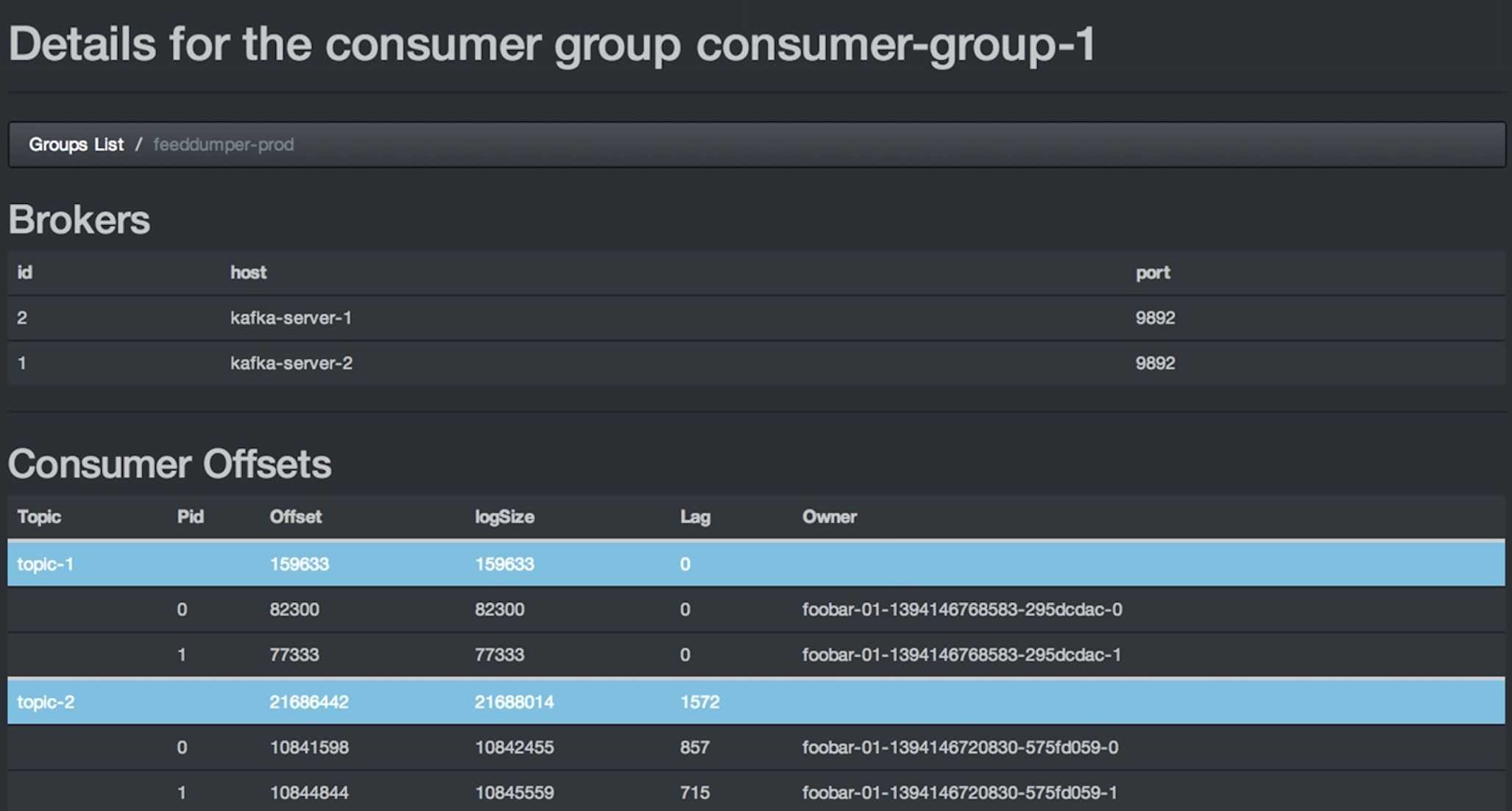This screenshot has height=811, width=1512.
Task: Click the Offset column header
Action: coord(295,517)
